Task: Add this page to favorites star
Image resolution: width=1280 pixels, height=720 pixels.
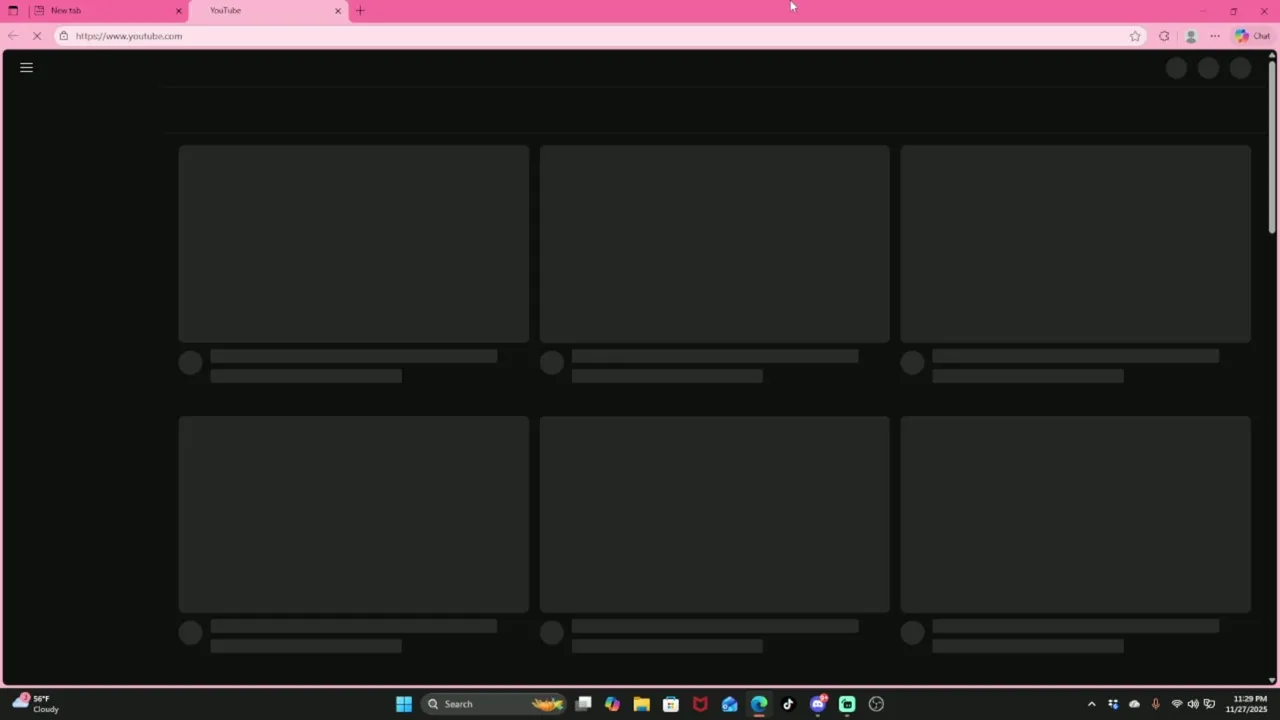Action: coord(1135,36)
